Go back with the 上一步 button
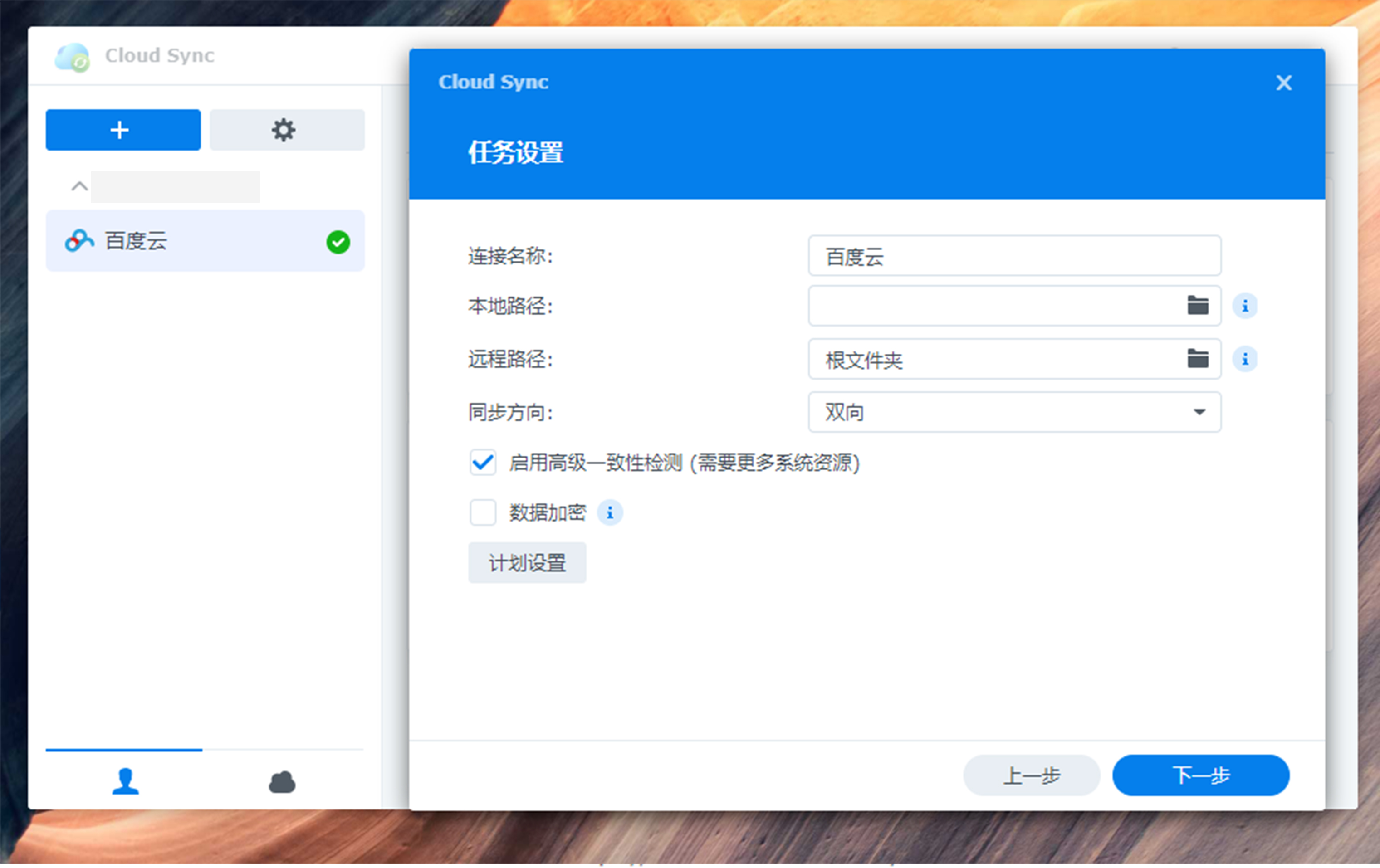This screenshot has width=1380, height=868. pos(1031,775)
